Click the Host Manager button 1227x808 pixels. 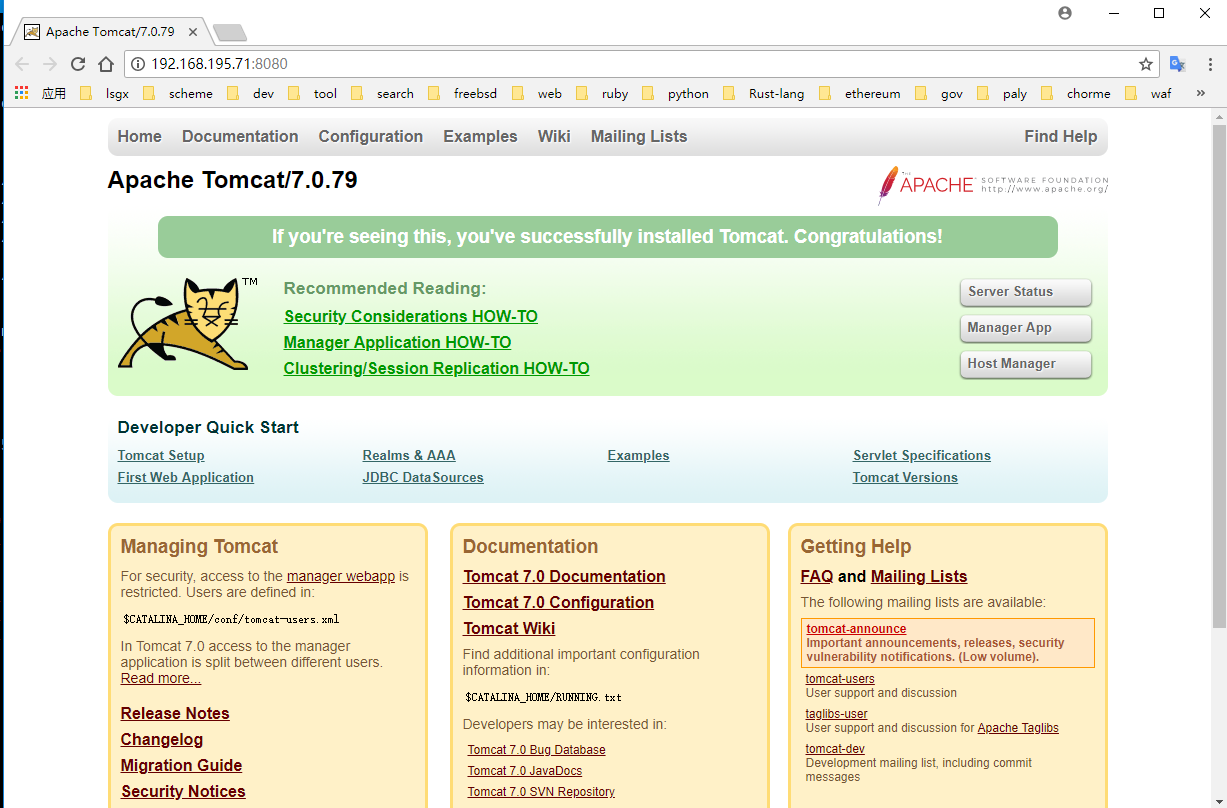tap(1025, 364)
